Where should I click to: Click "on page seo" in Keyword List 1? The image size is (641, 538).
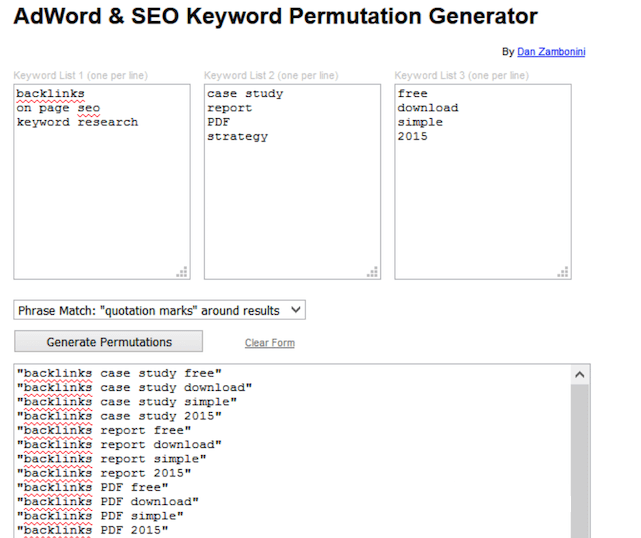(x=58, y=108)
